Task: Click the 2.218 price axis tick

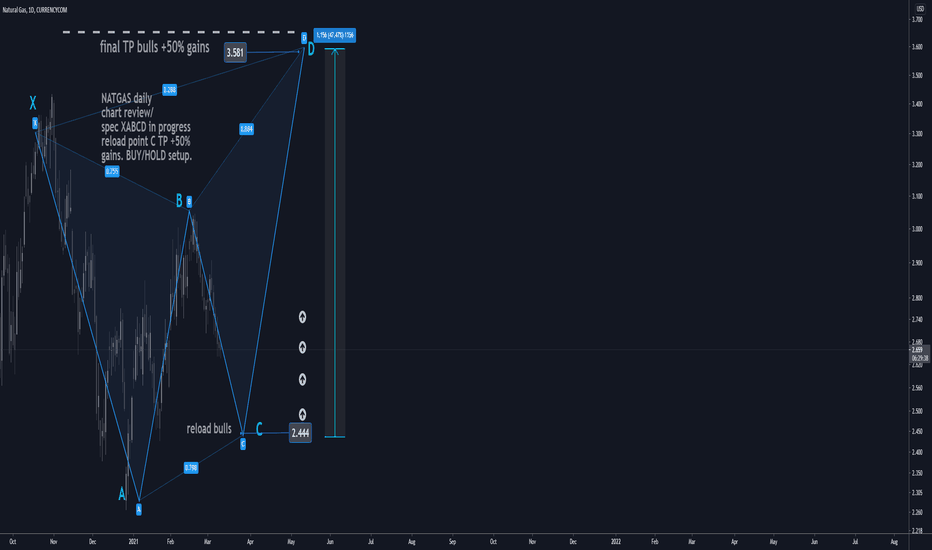Action: coord(918,531)
